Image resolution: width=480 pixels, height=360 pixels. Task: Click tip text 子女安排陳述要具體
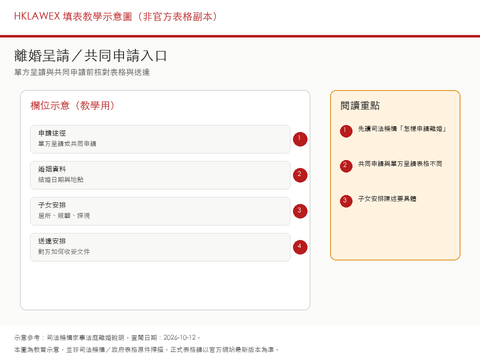point(387,199)
